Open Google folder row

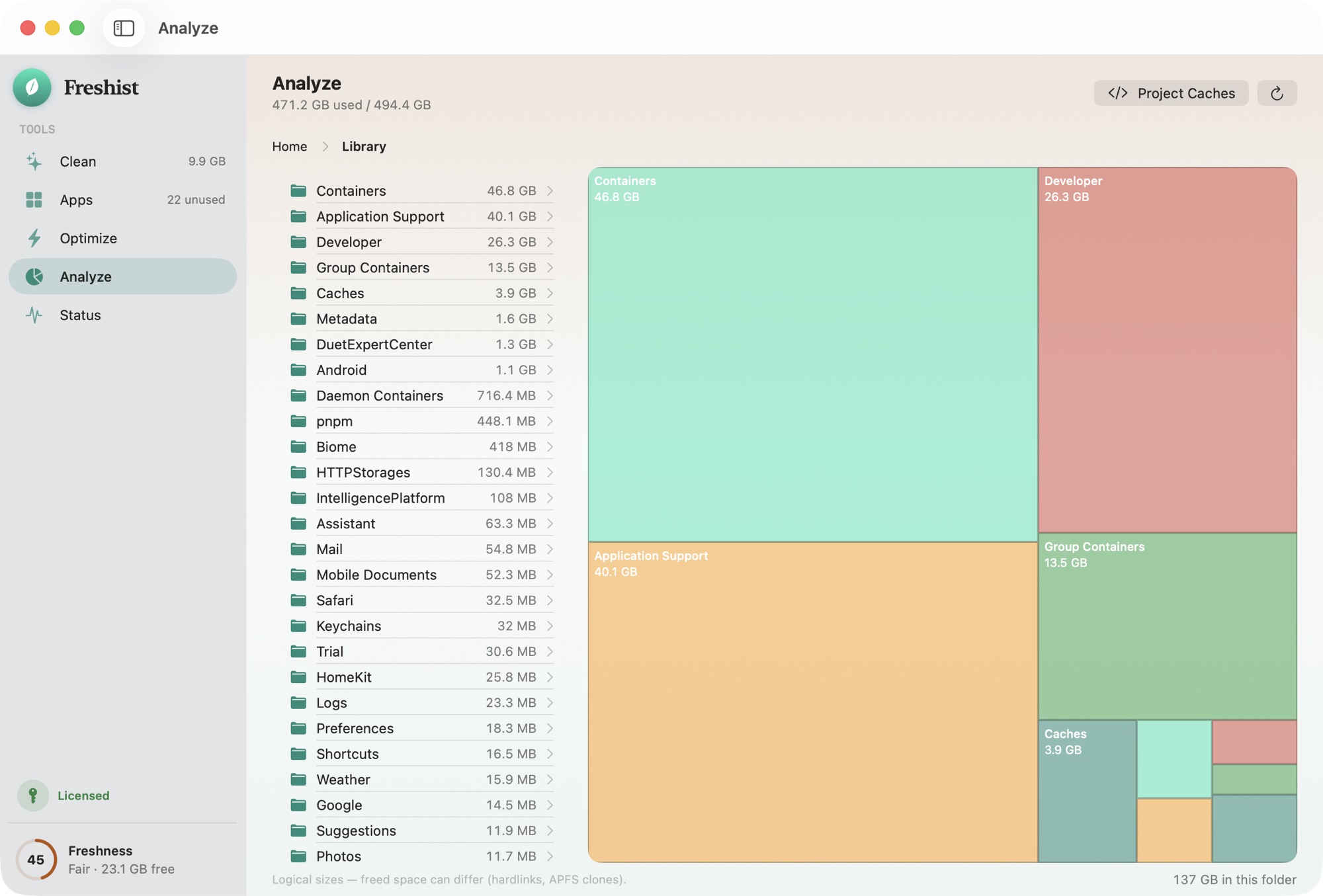422,805
